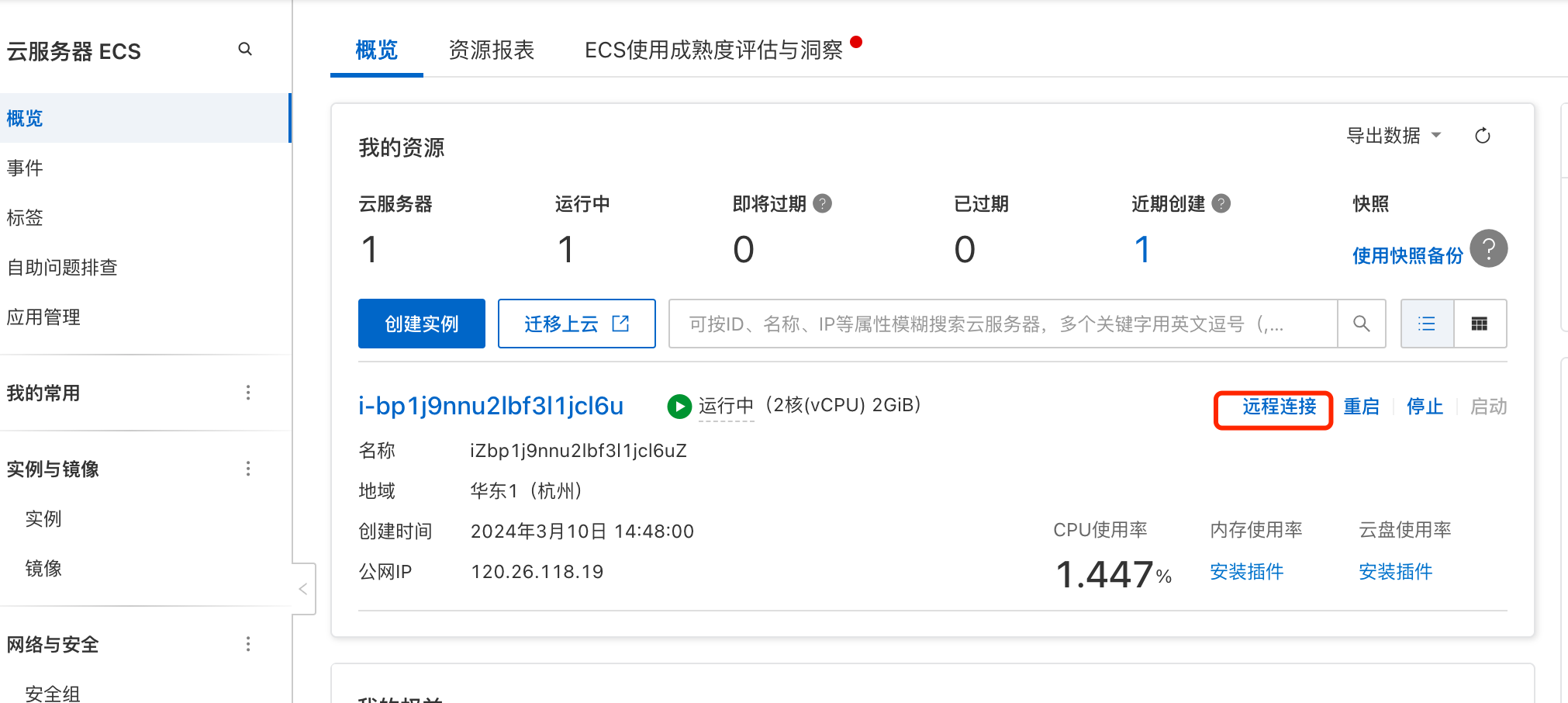Click 安装插件 under 内存使用率
This screenshot has height=703, width=1568.
1247,572
